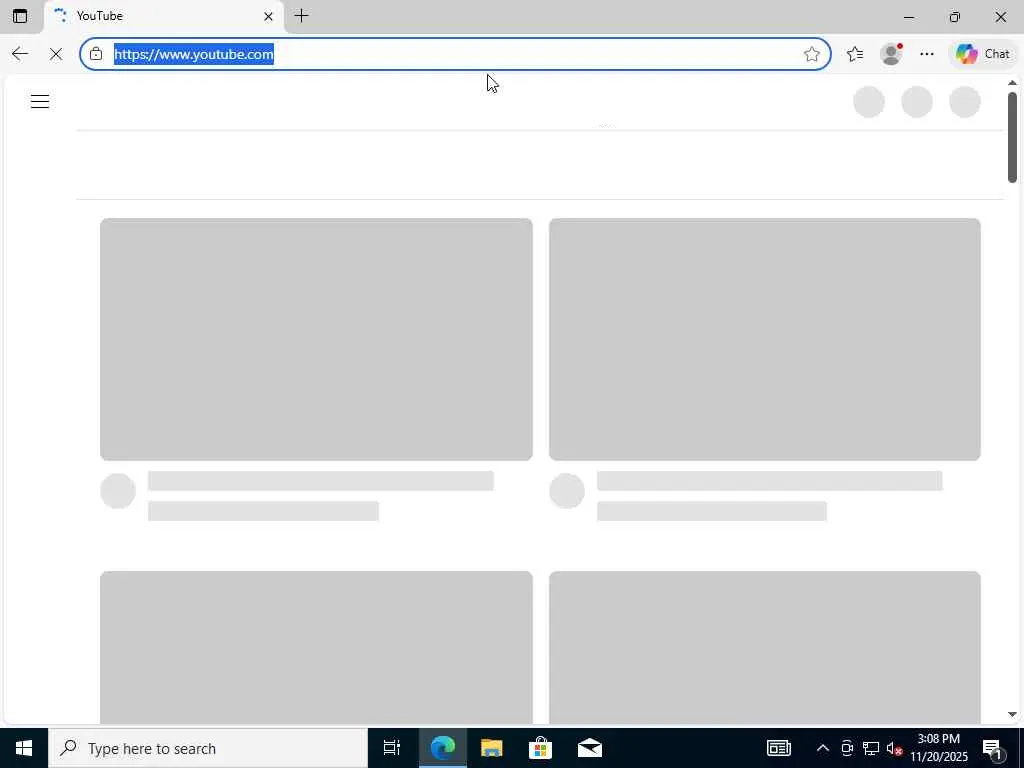
Task: View site information lock icon
Action: [x=96, y=54]
